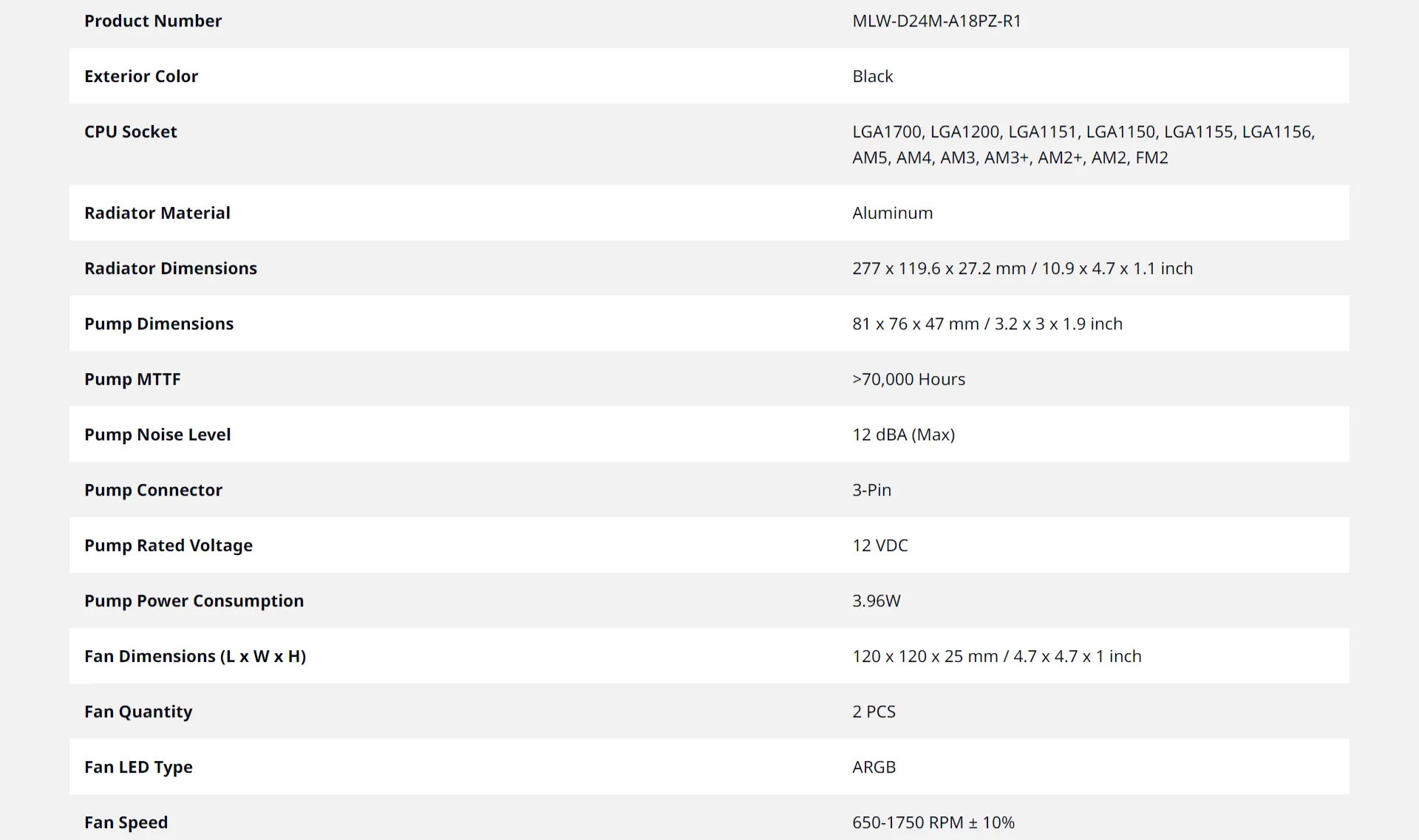Click the Aluminum value text
Viewport: 1419px width, 840px height.
892,213
